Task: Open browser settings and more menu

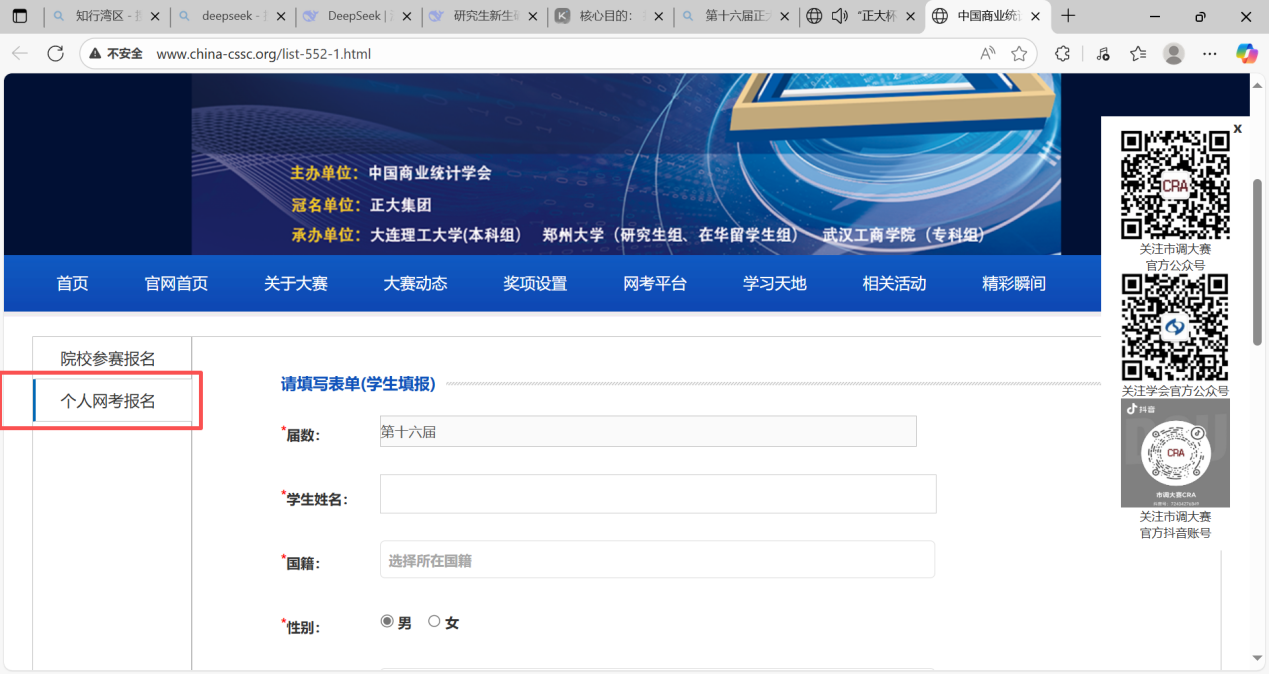Action: tap(1210, 54)
